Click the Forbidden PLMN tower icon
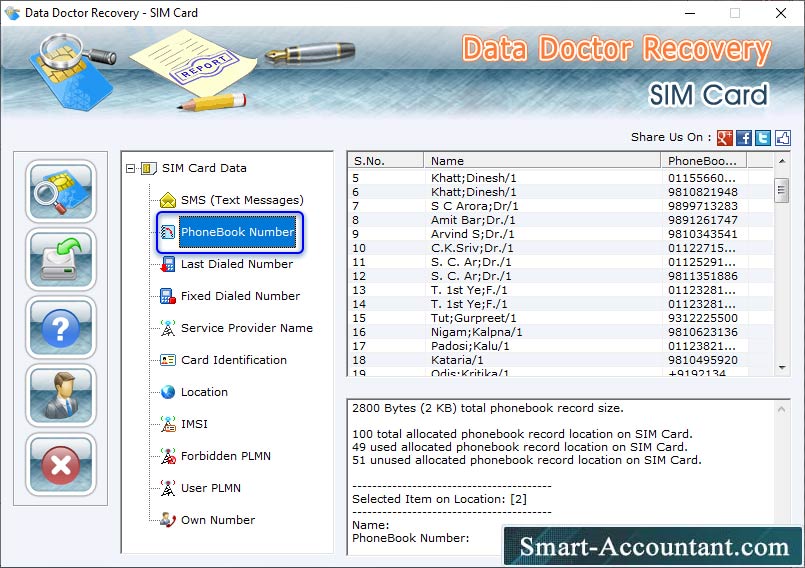This screenshot has width=805, height=568. tap(168, 456)
